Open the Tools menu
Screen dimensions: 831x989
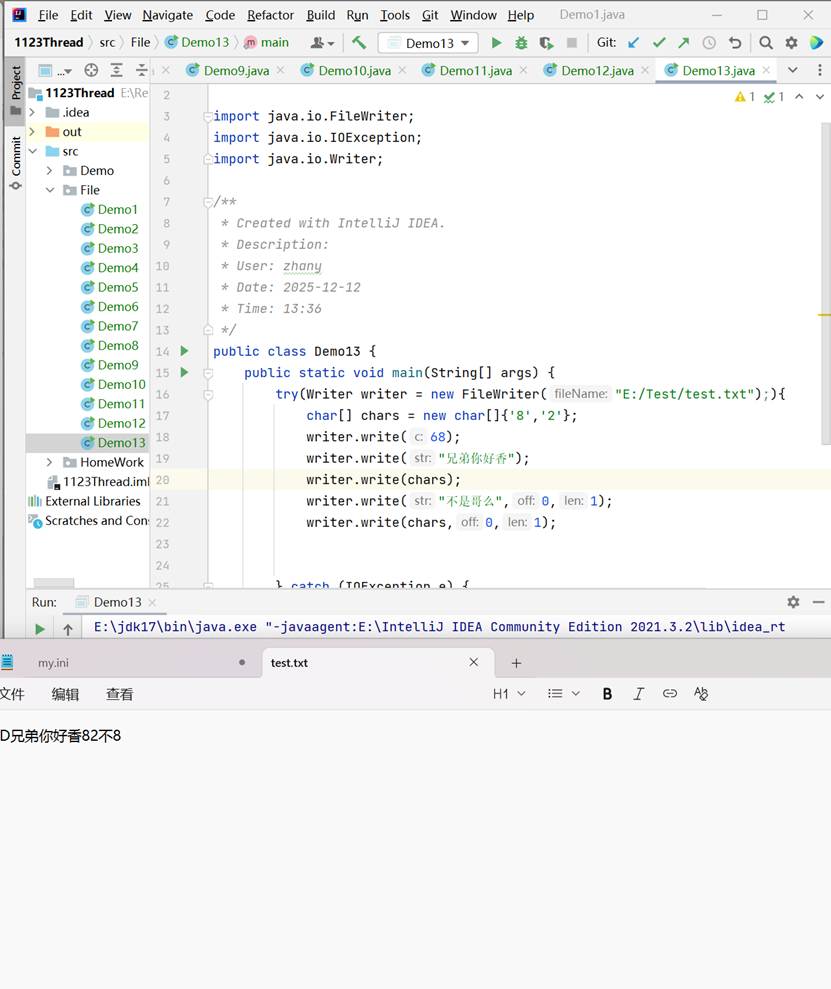(395, 15)
